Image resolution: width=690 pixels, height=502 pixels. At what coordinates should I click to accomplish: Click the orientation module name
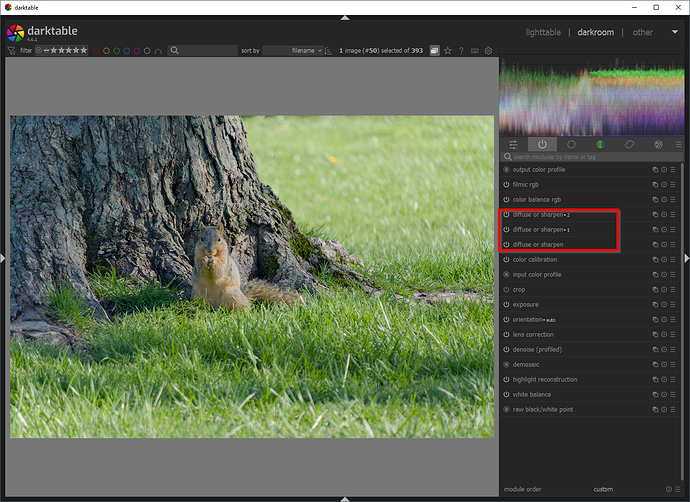pos(527,319)
